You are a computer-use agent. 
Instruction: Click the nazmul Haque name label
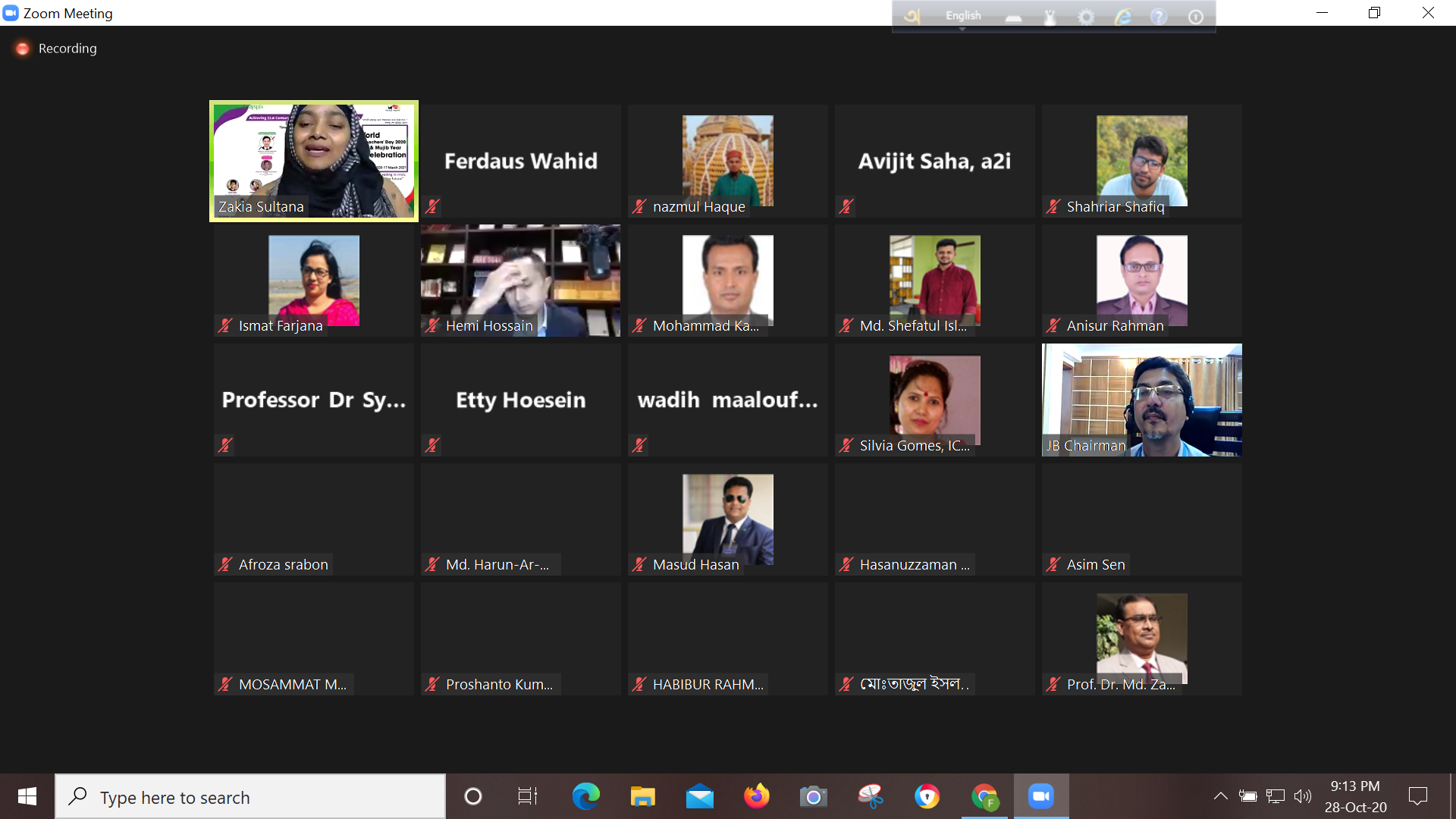698,206
